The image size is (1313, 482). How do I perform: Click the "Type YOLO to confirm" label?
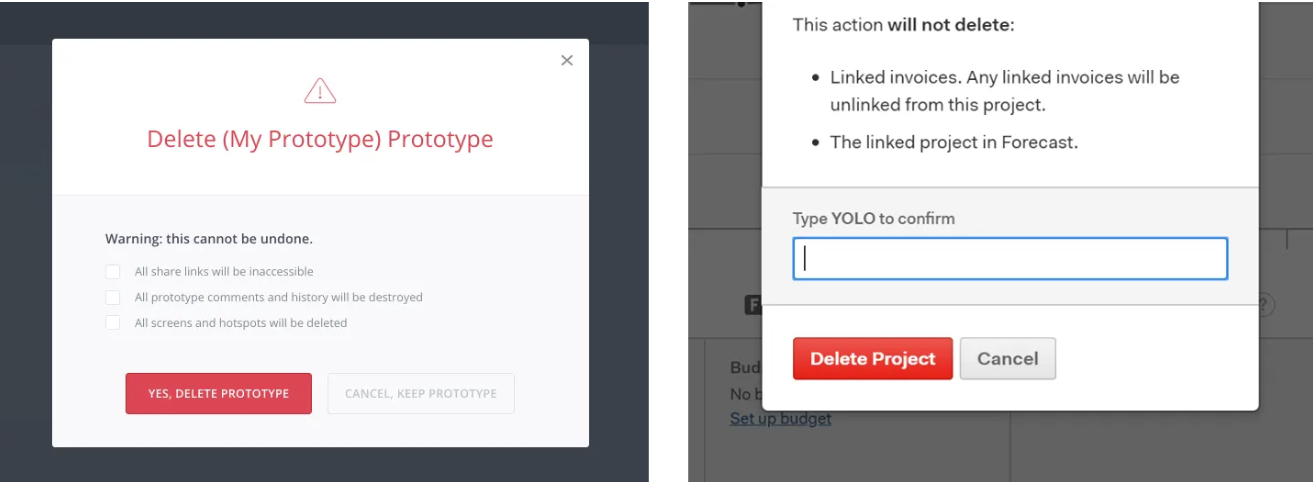coord(873,218)
